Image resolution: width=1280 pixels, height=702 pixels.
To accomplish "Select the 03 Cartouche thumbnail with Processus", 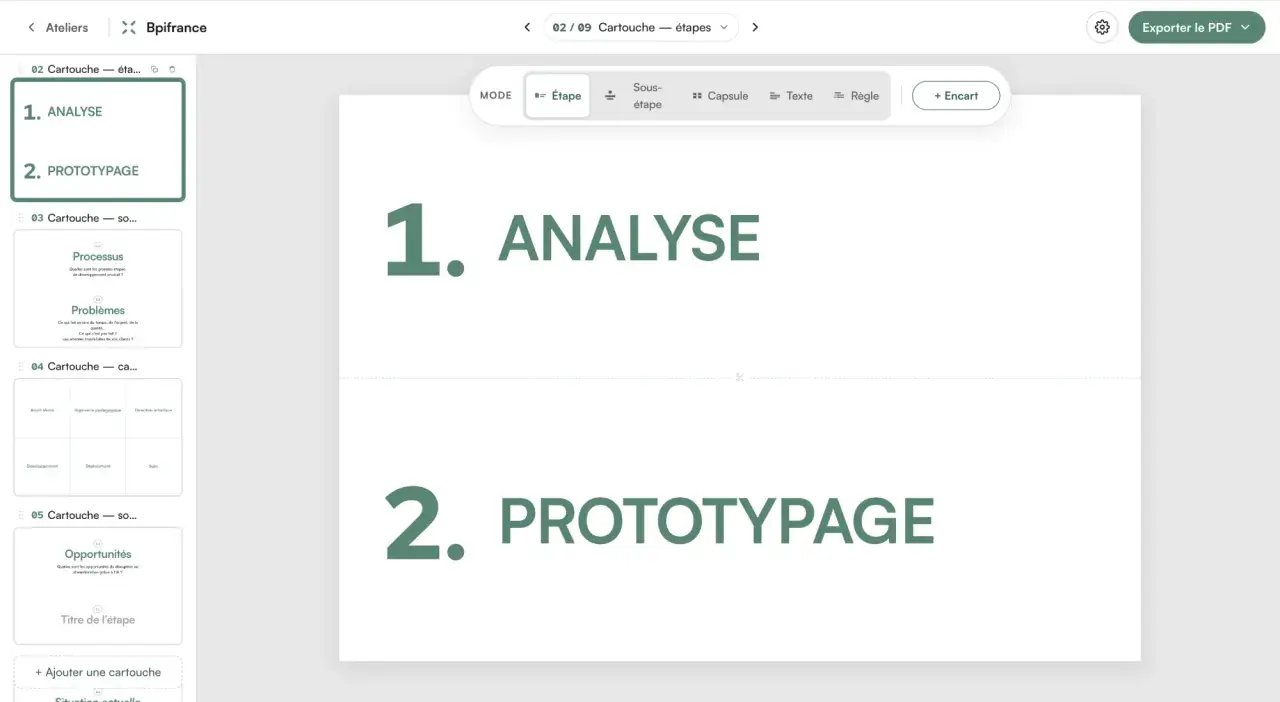I will coord(98,288).
